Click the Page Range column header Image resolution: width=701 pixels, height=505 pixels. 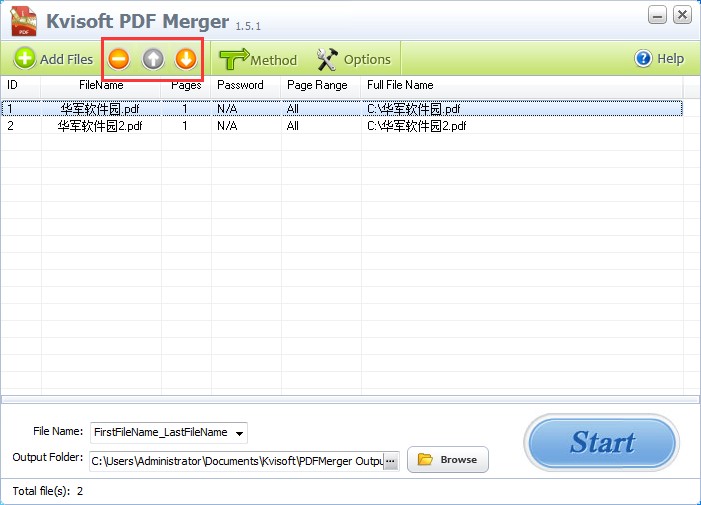[321, 85]
